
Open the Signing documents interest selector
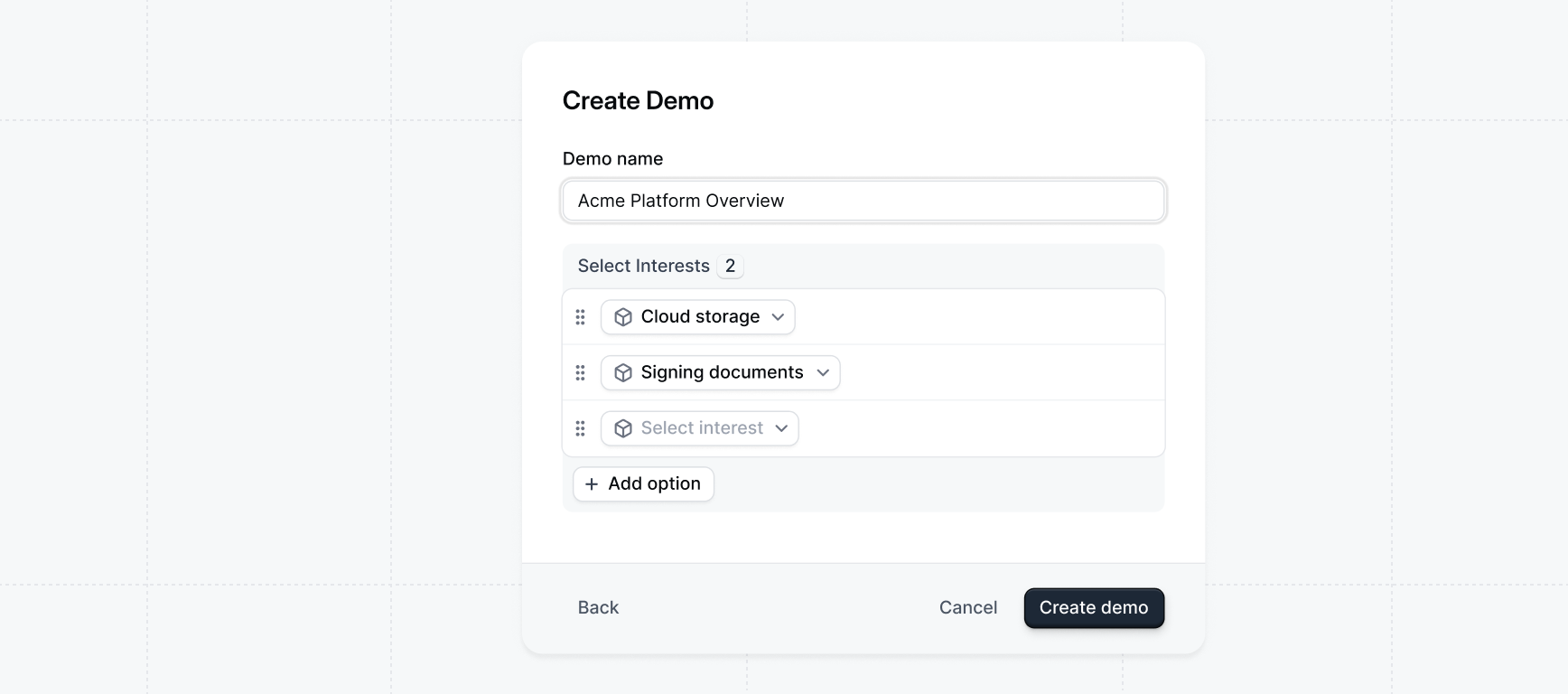point(721,372)
